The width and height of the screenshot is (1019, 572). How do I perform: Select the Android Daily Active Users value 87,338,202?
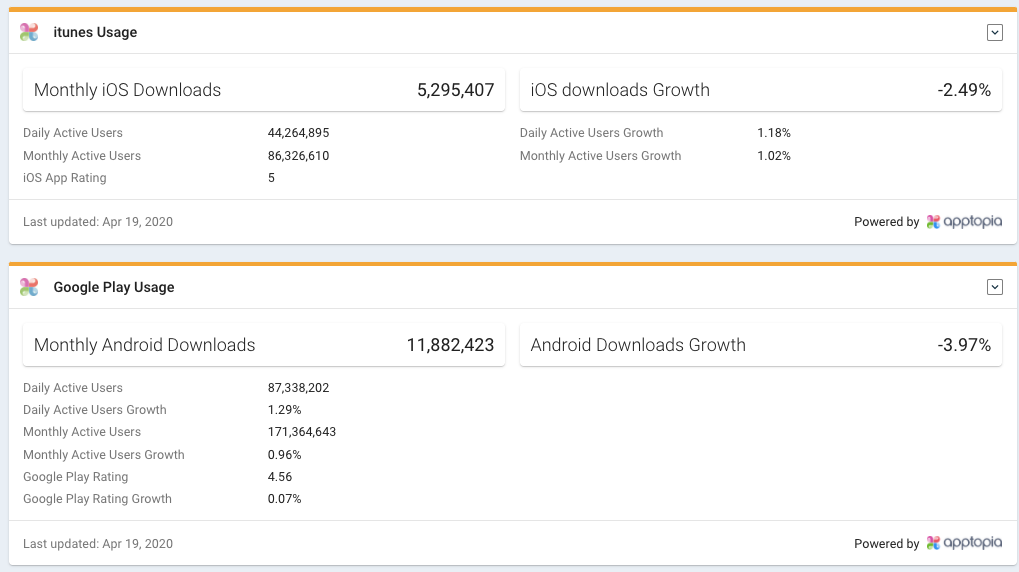coord(298,388)
